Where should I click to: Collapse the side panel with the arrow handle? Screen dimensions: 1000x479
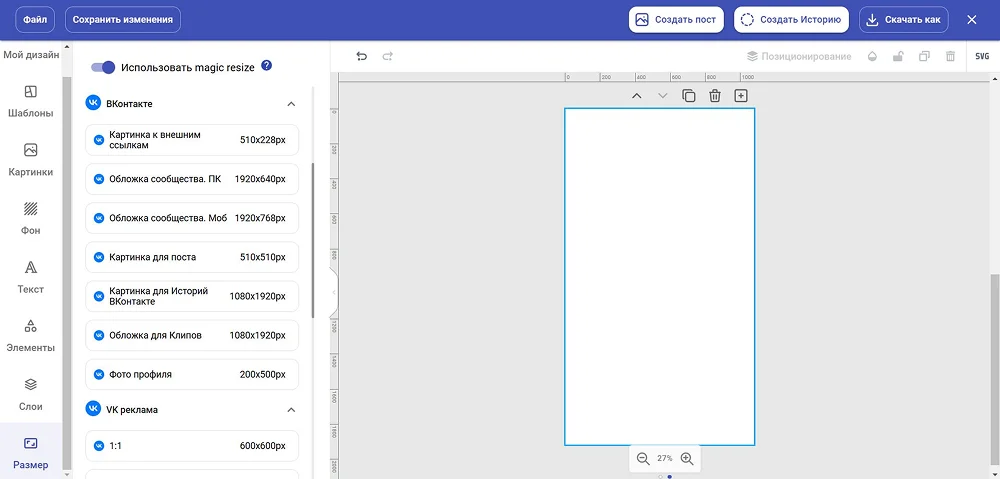pos(334,292)
